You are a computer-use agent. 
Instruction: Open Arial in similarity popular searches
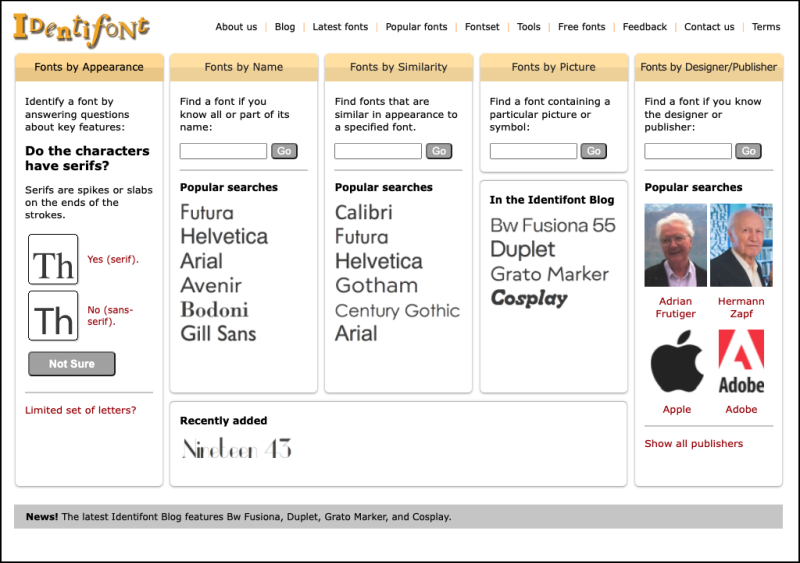click(356, 334)
